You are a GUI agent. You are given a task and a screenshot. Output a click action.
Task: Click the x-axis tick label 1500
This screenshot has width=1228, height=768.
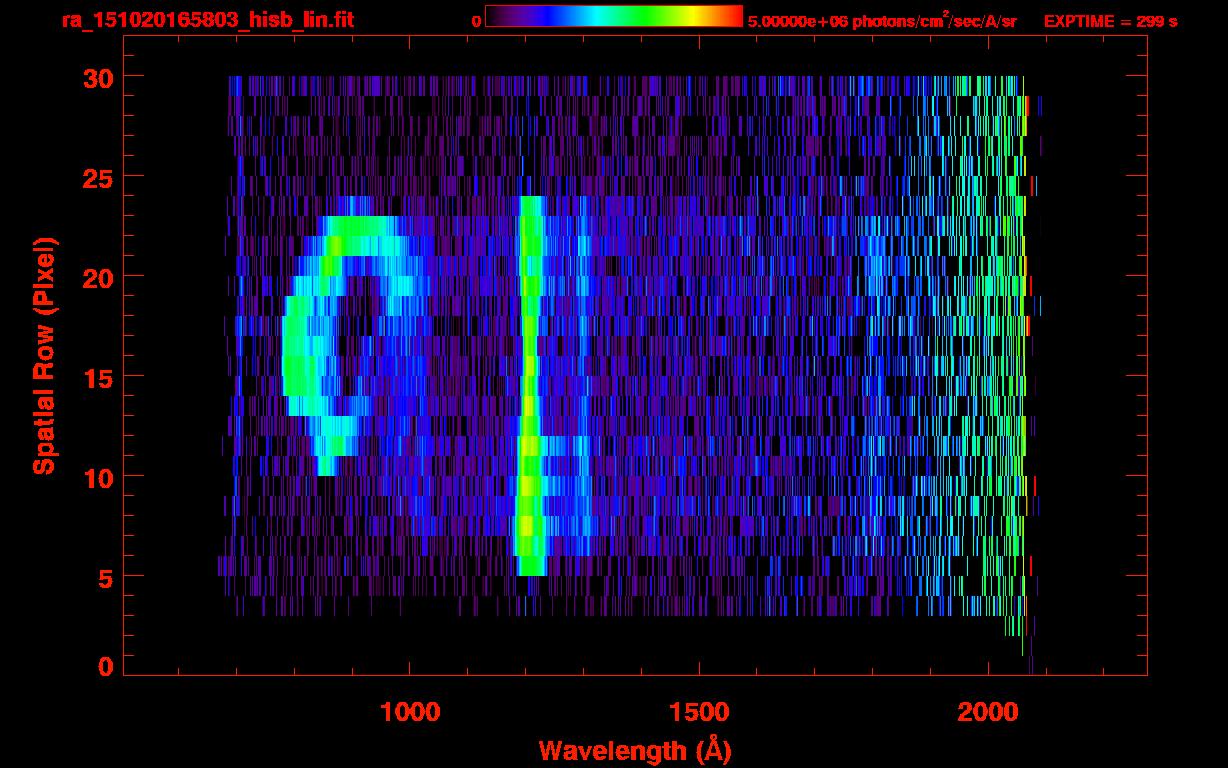[x=699, y=712]
